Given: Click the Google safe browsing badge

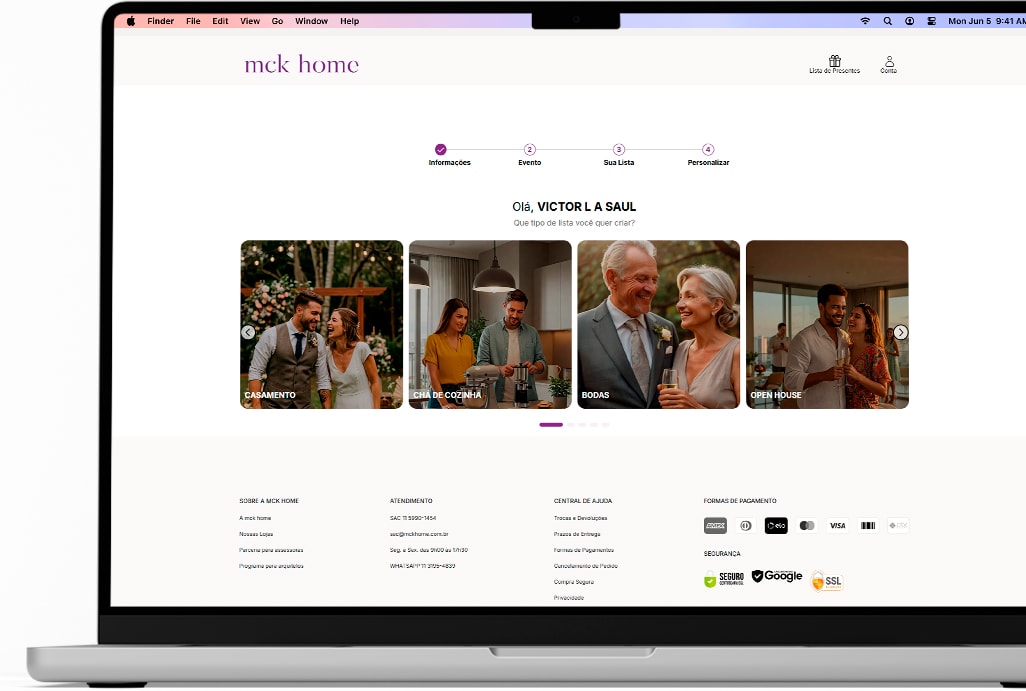Looking at the screenshot, I should 777,577.
